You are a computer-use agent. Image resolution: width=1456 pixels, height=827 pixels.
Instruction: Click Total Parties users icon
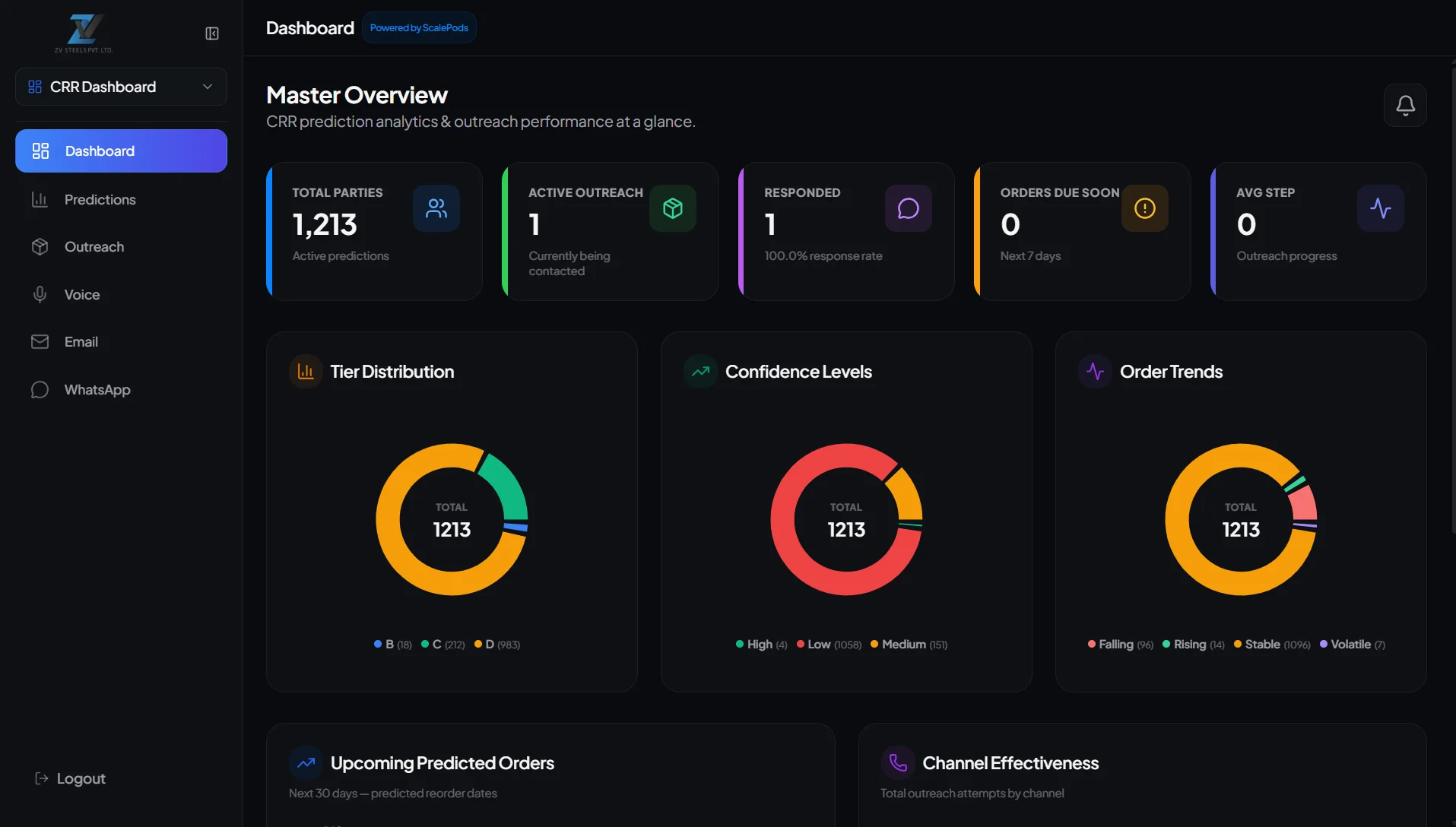coord(436,208)
